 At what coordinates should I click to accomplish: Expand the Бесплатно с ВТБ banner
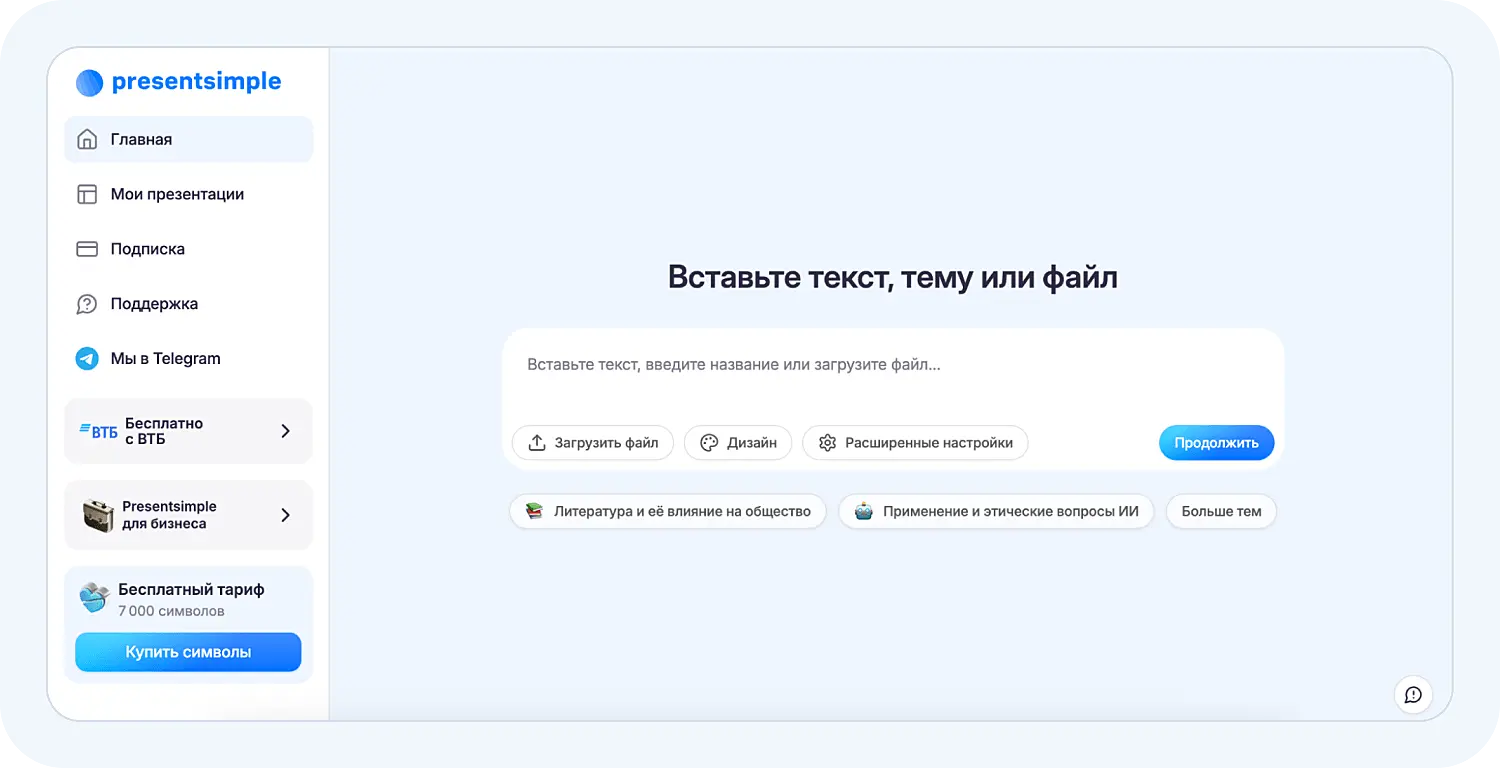click(x=188, y=431)
